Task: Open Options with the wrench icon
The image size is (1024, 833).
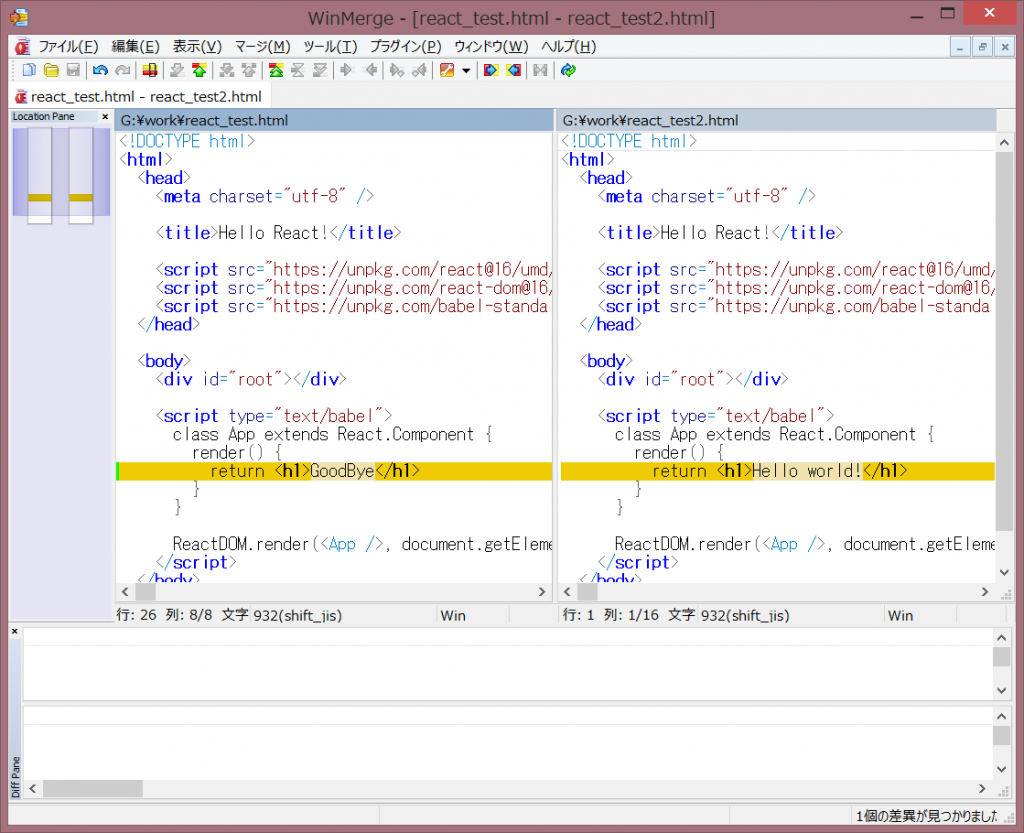Action: [x=447, y=70]
